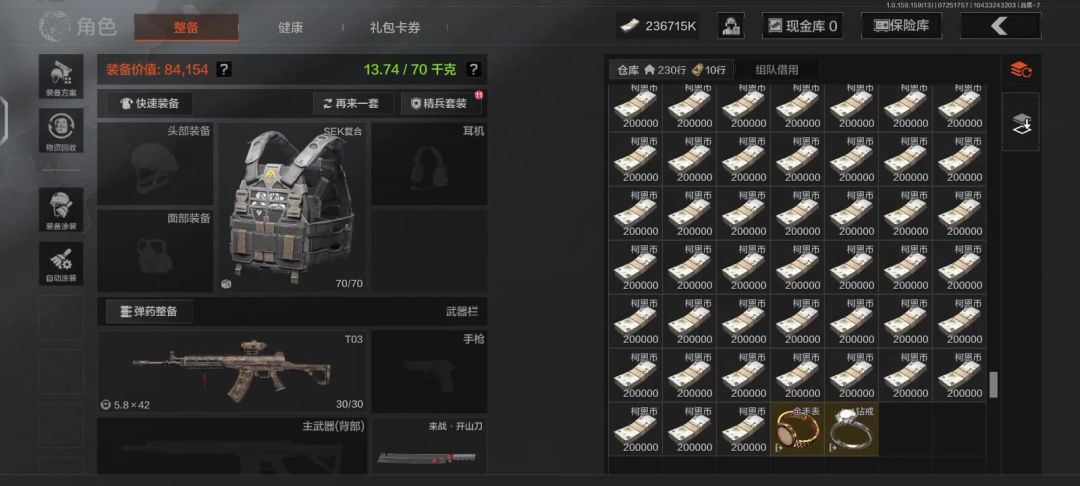Open the 装备涂装 skin icon

click(61, 210)
